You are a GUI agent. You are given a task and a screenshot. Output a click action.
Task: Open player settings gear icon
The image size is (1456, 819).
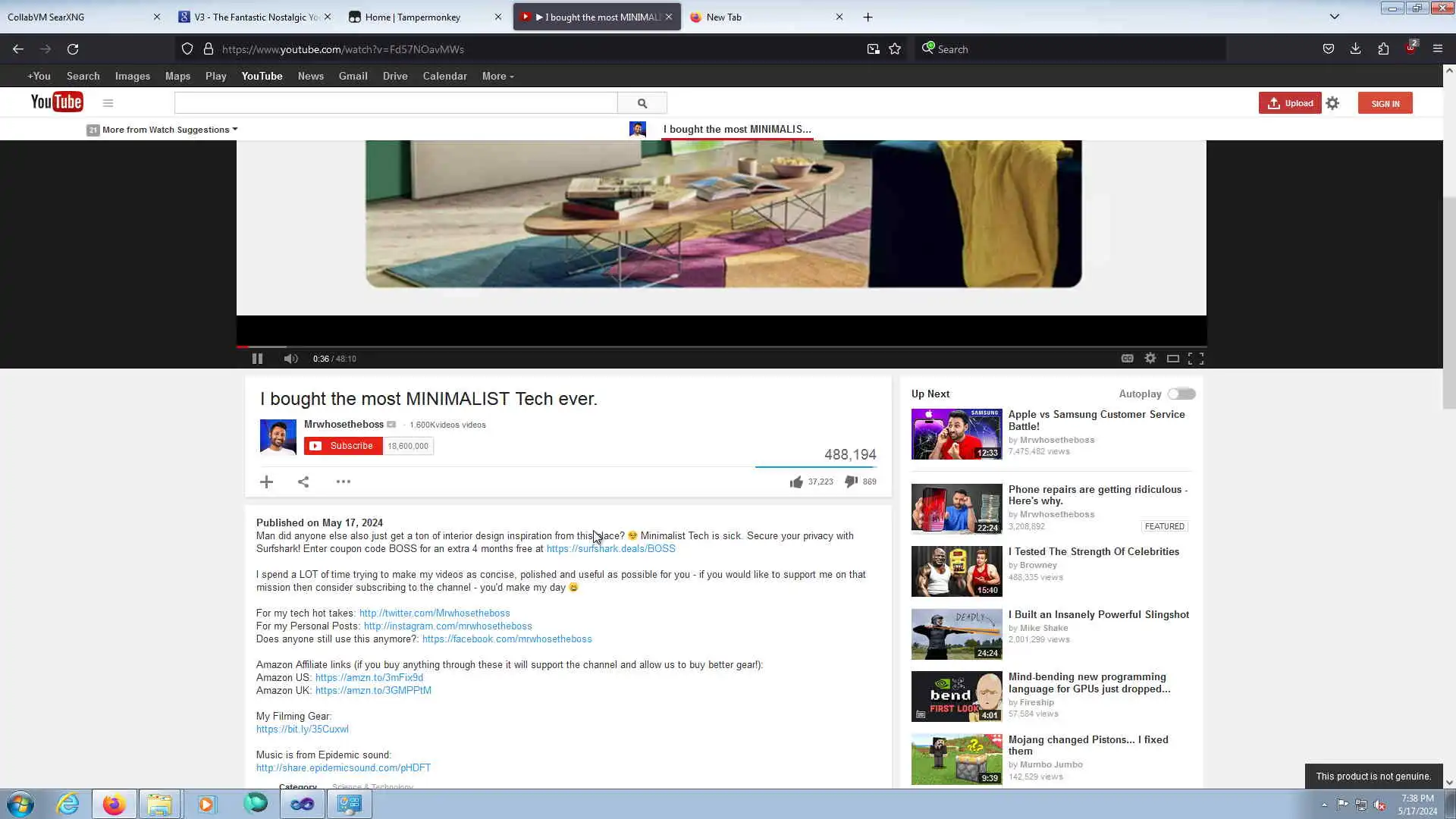pyautogui.click(x=1150, y=358)
